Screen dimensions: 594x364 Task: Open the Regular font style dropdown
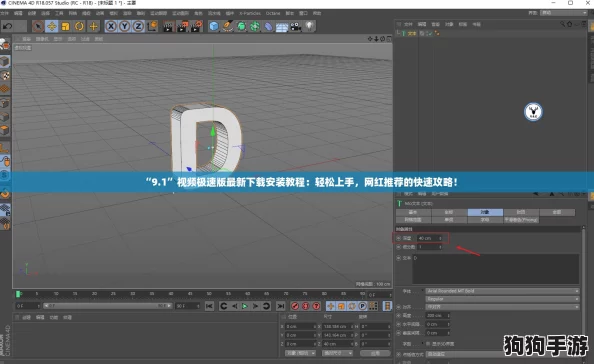(502, 299)
